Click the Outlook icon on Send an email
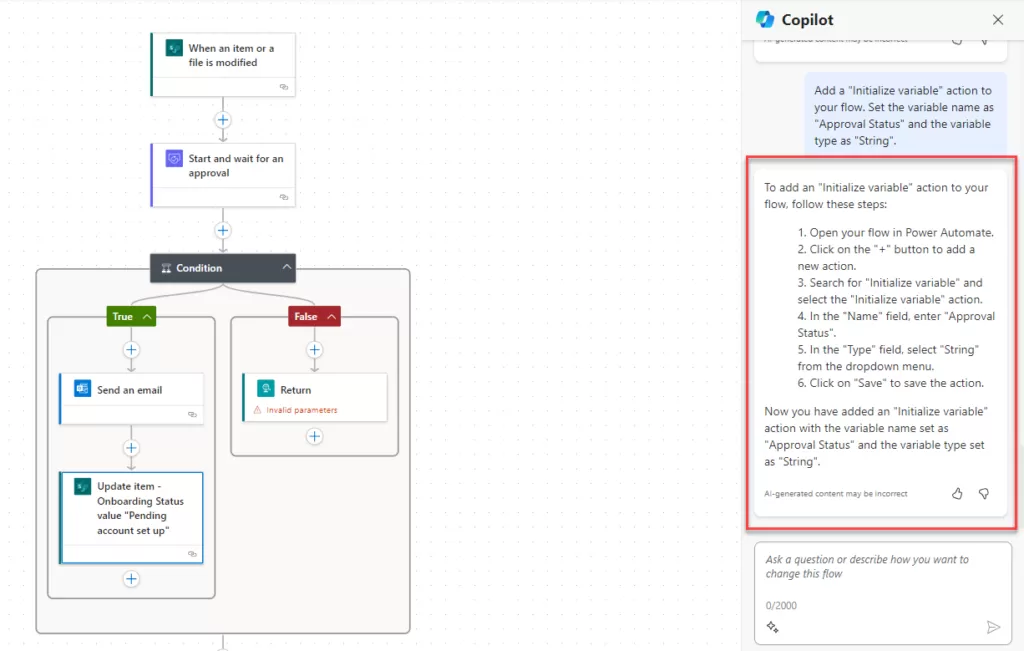 [x=82, y=390]
